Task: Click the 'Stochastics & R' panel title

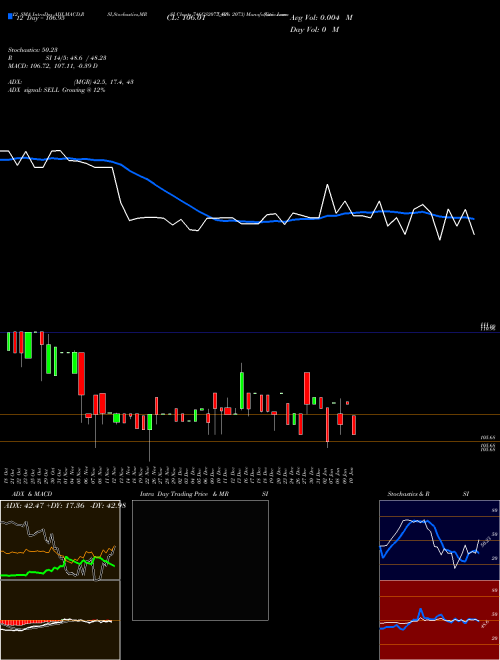Action: coord(408,494)
